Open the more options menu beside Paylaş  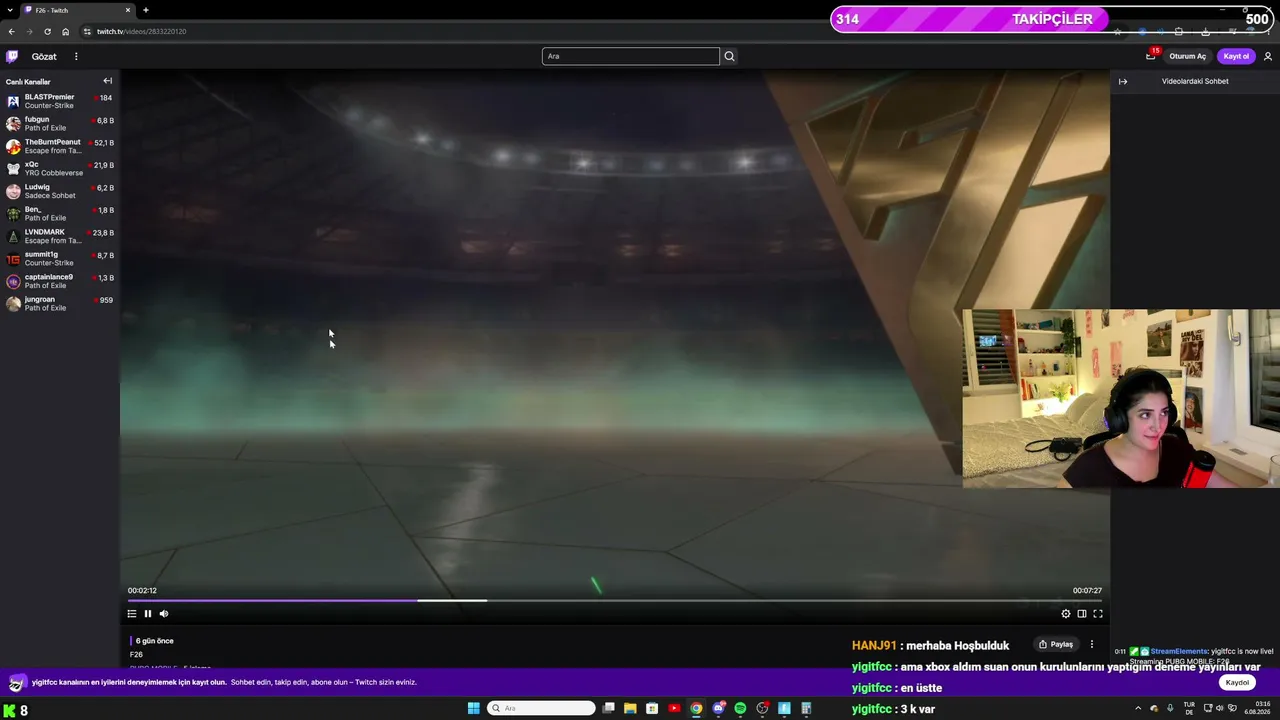pyautogui.click(x=1092, y=645)
